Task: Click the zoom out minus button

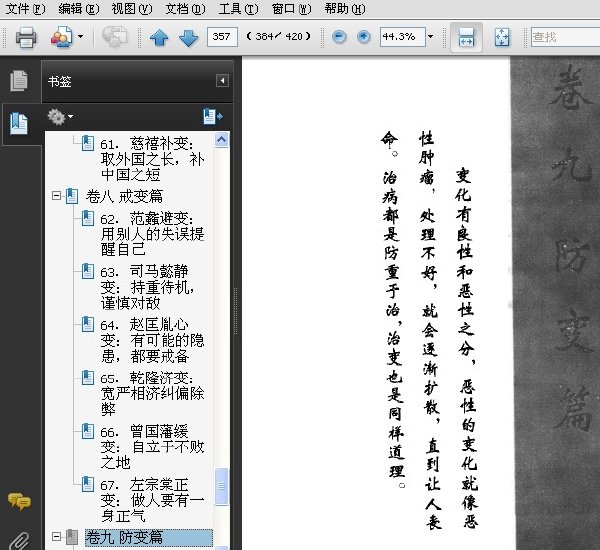Action: [339, 37]
